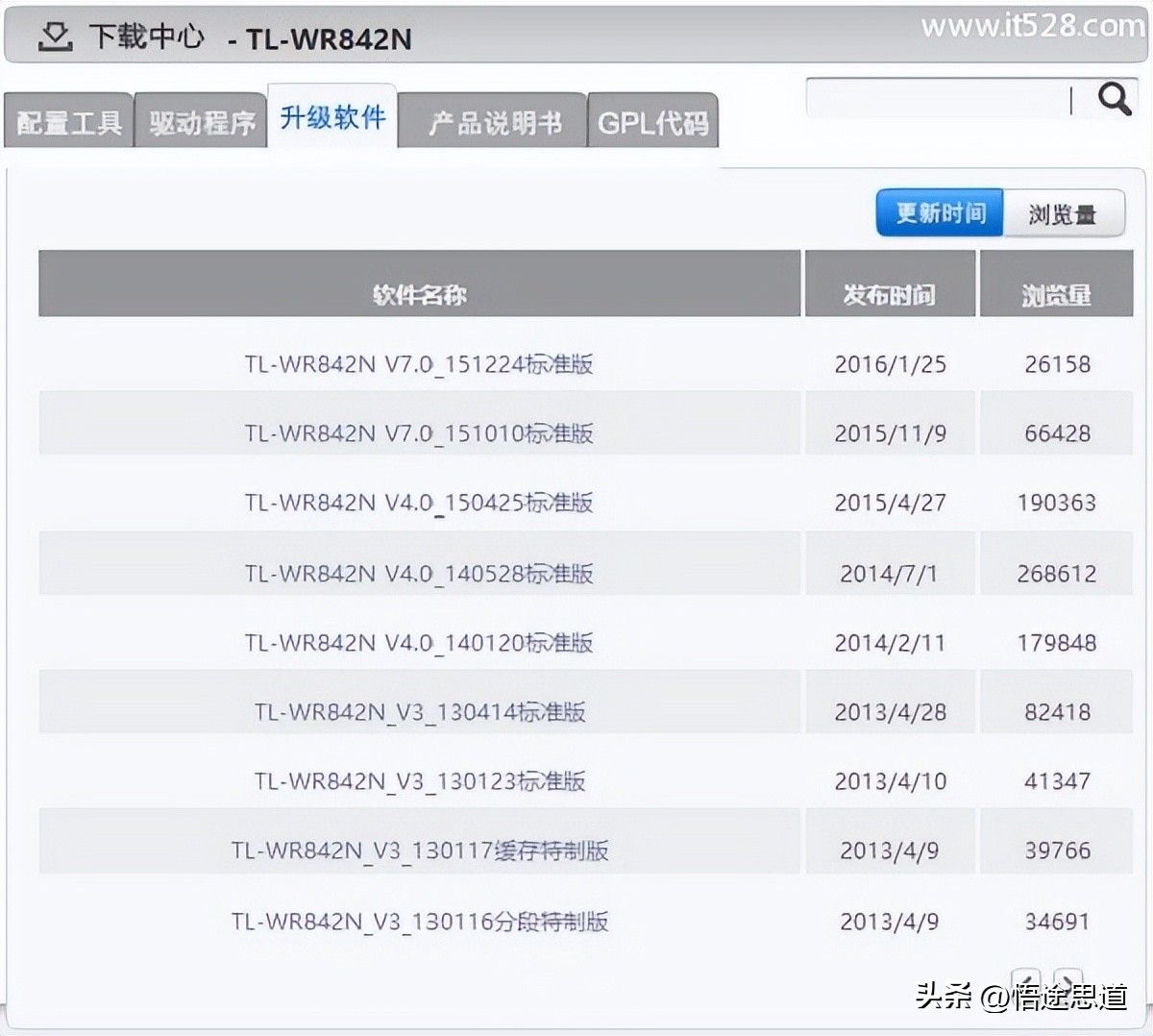Click view count 41347
The height and width of the screenshot is (1036, 1153).
coord(1057,781)
